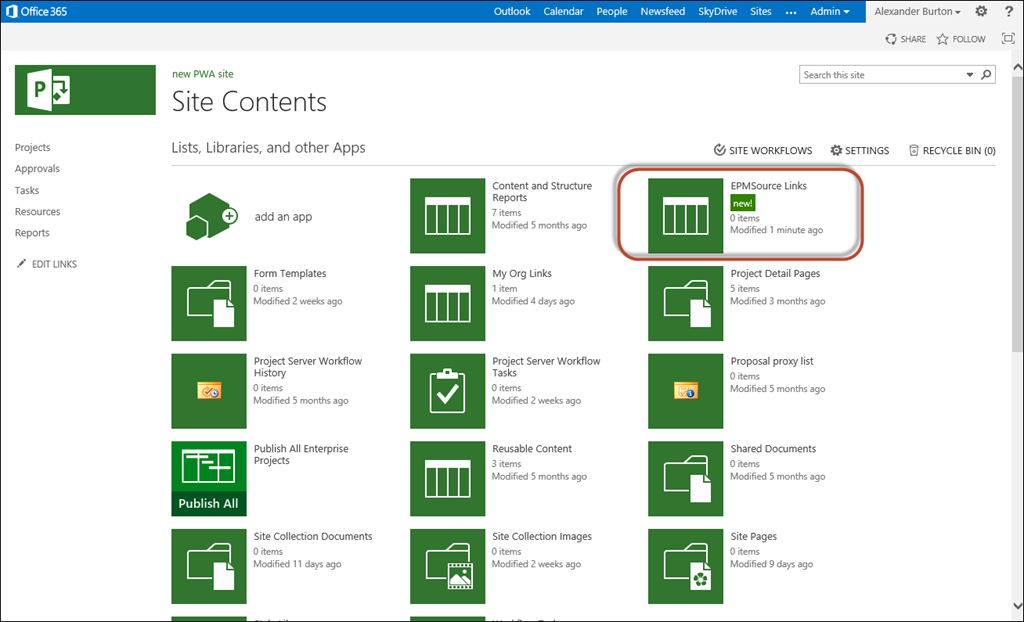Open the EPMSource Links list tile icon
The width and height of the screenshot is (1024, 622).
tap(685, 216)
